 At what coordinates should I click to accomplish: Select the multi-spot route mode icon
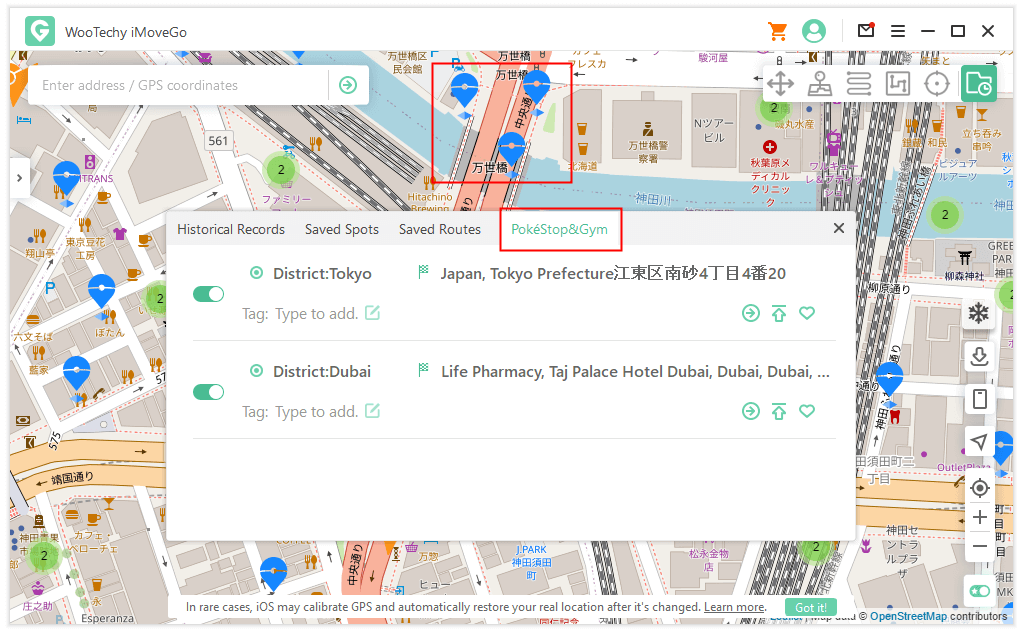859,83
